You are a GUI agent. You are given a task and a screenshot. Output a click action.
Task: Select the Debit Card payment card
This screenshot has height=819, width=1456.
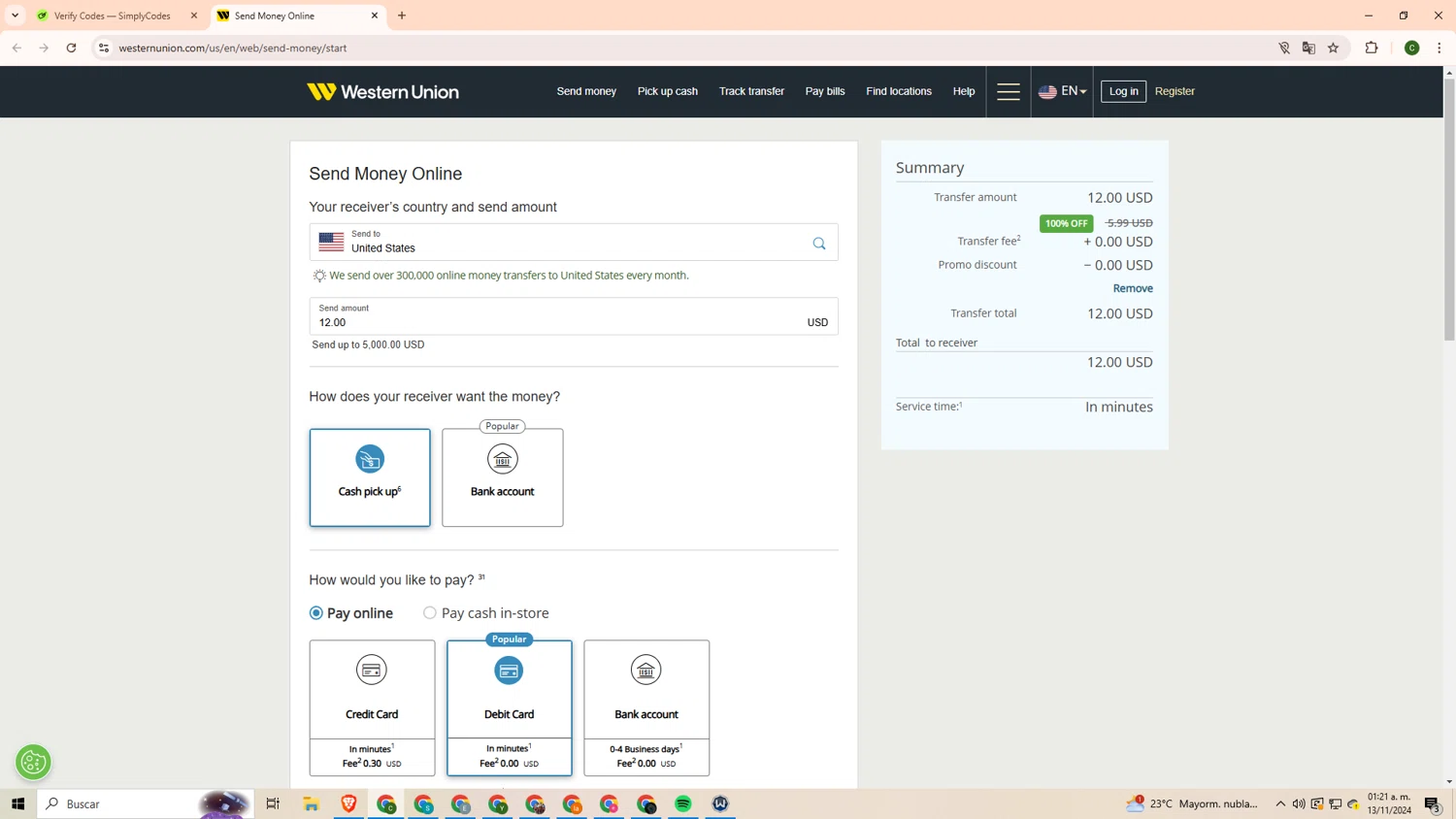tap(509, 707)
